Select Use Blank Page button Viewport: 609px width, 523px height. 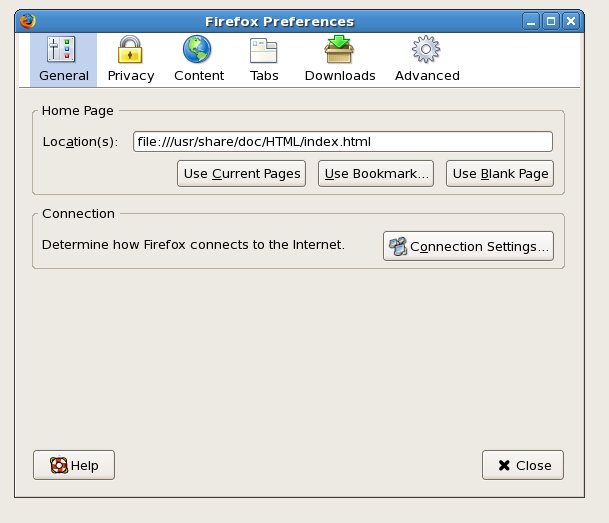point(500,174)
